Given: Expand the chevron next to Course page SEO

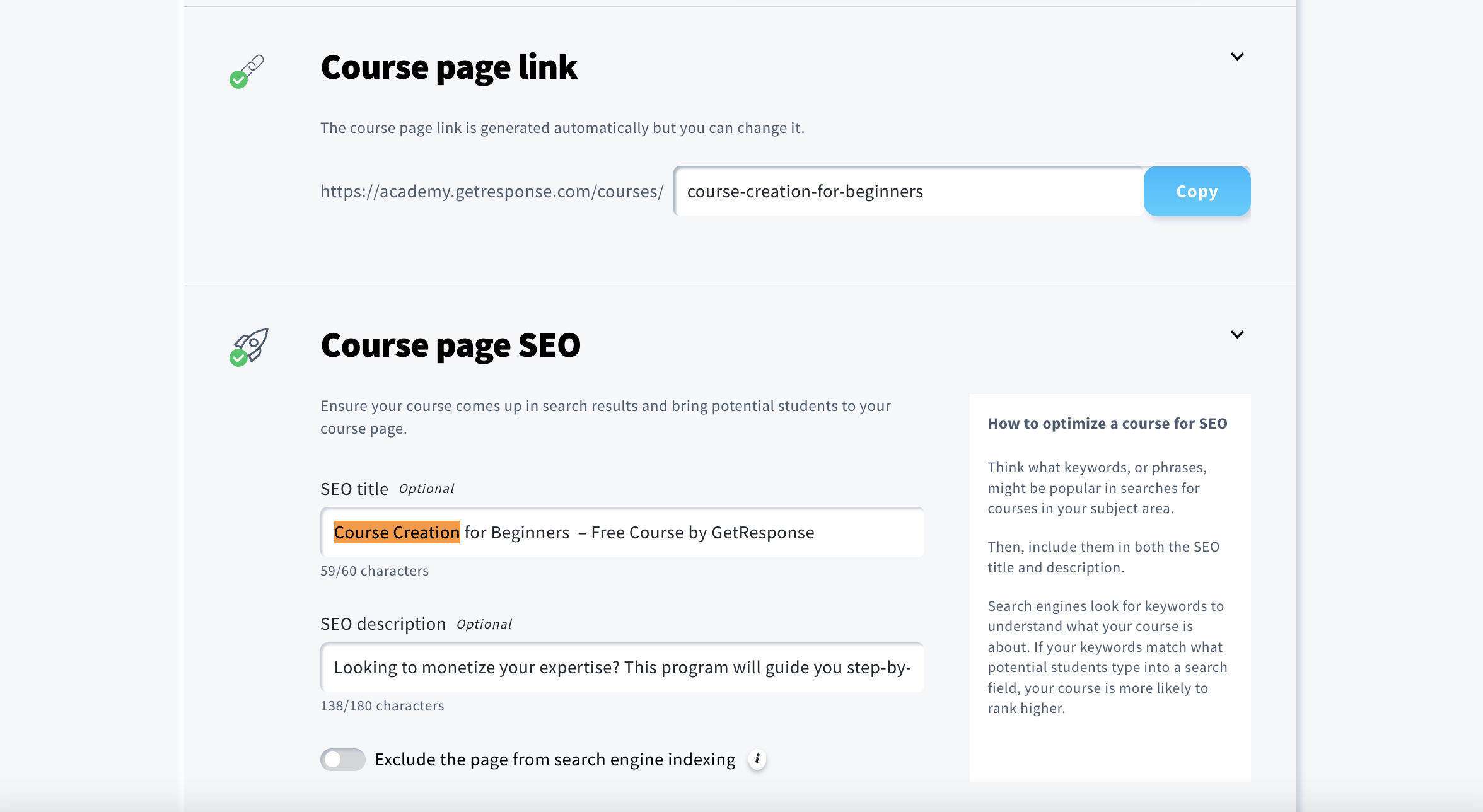Looking at the screenshot, I should [x=1237, y=335].
